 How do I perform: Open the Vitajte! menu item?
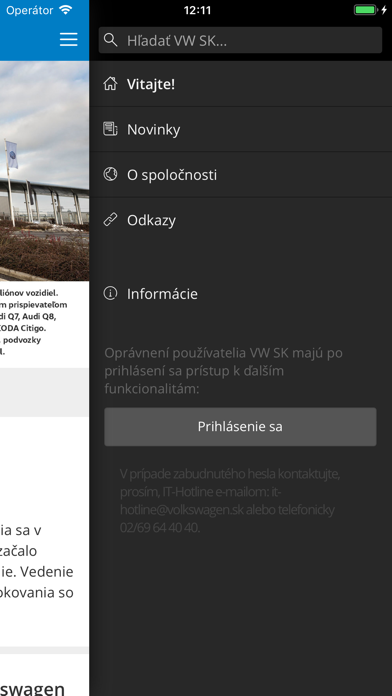(240, 84)
